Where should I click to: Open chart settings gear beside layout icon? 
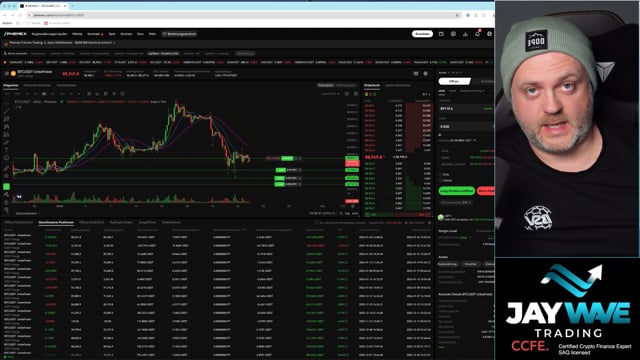pyautogui.click(x=426, y=73)
